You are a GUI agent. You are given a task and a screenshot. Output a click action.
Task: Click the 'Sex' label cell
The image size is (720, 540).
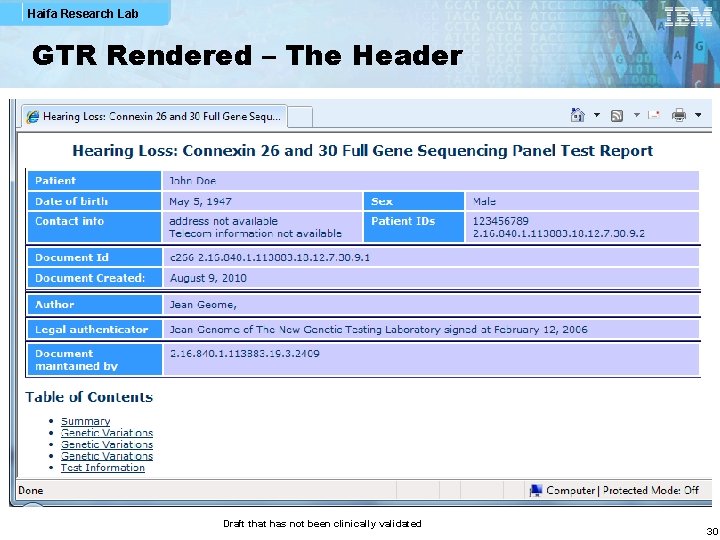coord(414,201)
